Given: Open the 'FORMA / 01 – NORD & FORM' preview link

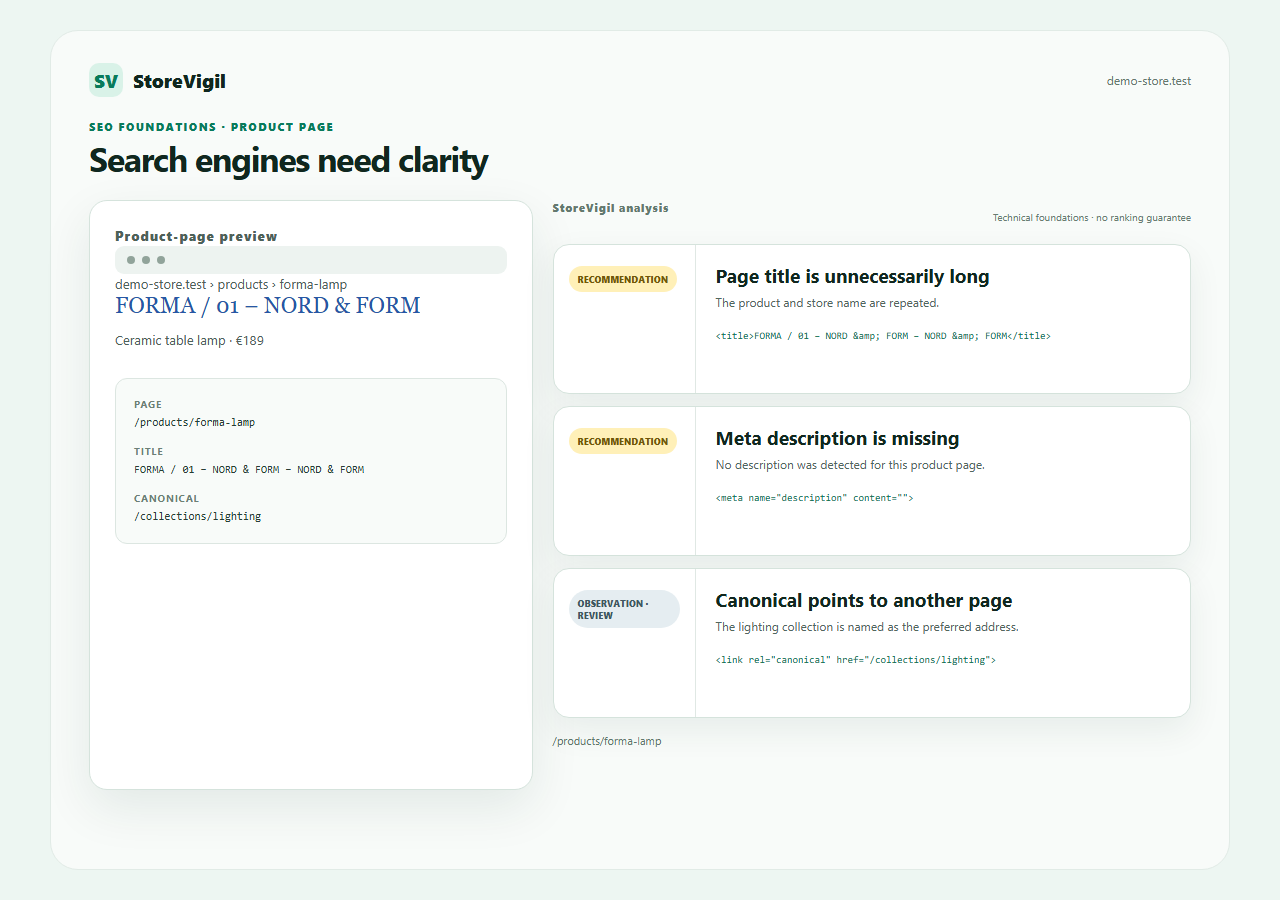Looking at the screenshot, I should 267,305.
